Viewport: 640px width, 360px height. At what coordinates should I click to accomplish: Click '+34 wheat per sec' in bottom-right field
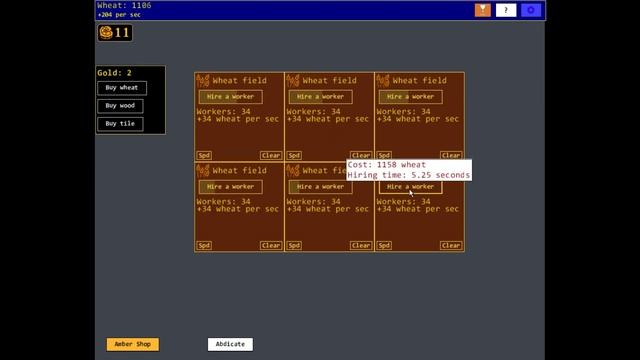418,209
